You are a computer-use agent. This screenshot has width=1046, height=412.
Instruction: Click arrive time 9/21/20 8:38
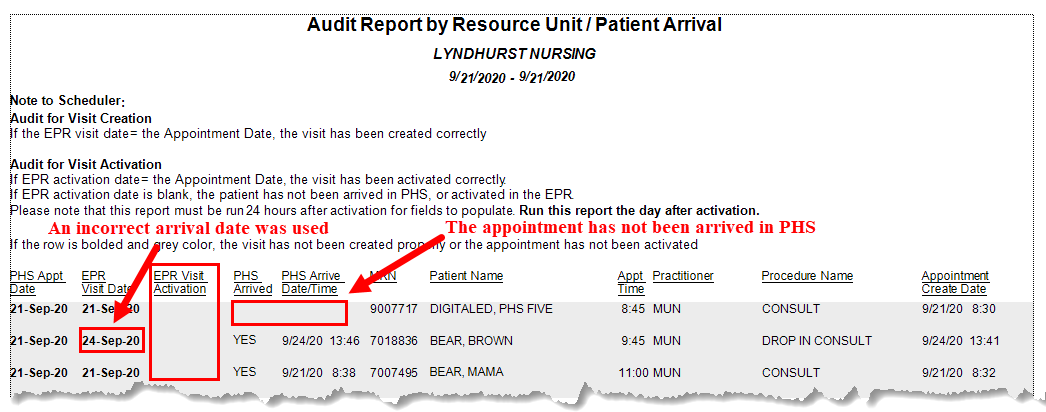pos(319,372)
